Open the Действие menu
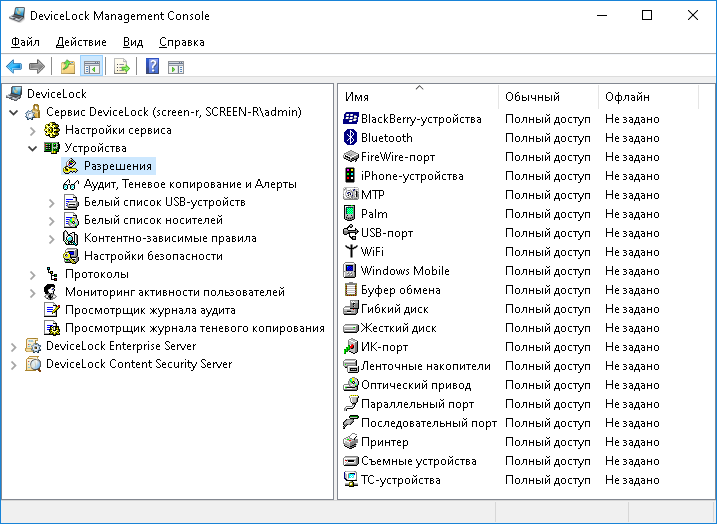717x524 pixels. (x=81, y=42)
